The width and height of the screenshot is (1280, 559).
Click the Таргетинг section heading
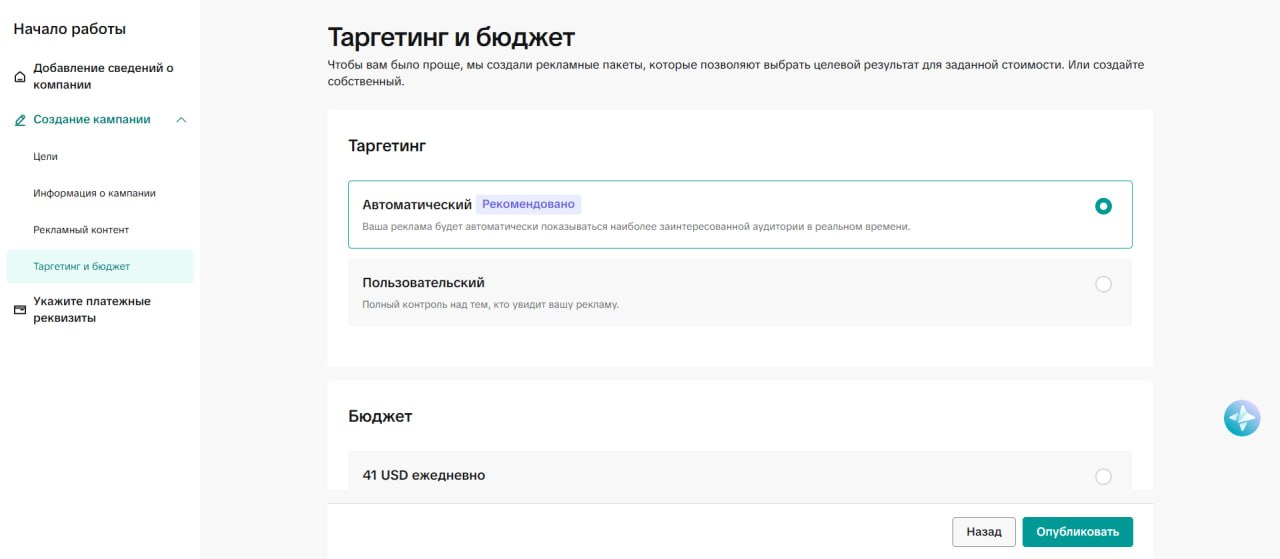pyautogui.click(x=387, y=146)
